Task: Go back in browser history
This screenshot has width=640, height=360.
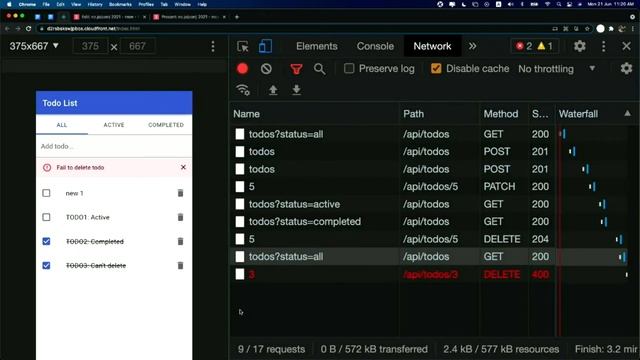Action: tap(7, 29)
